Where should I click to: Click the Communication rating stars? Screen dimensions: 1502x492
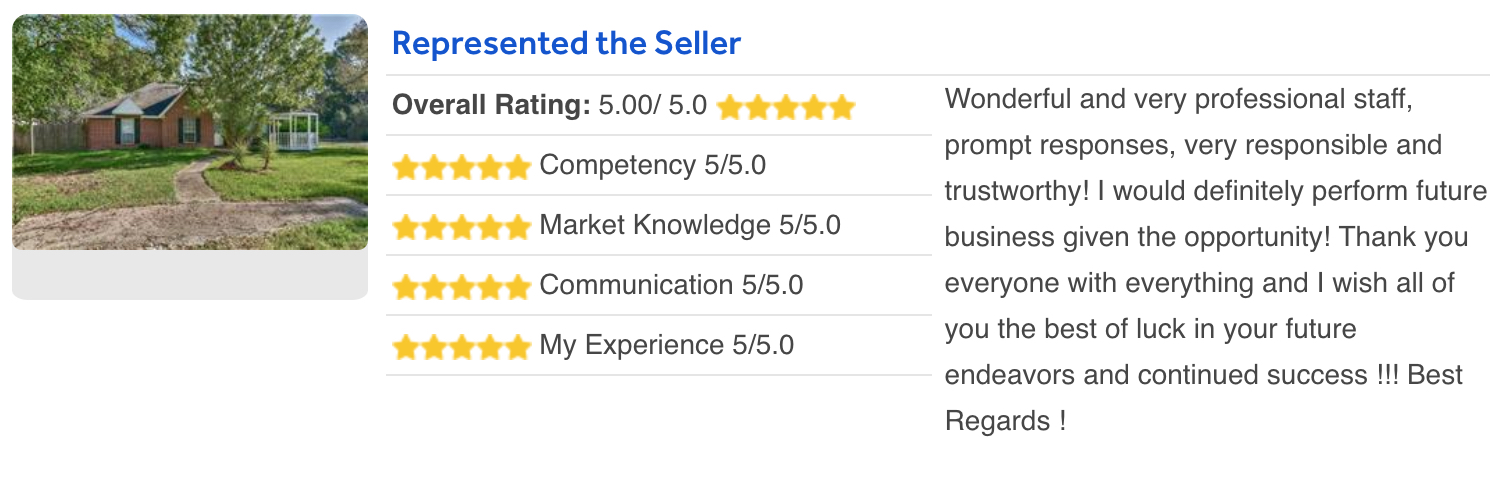[461, 287]
